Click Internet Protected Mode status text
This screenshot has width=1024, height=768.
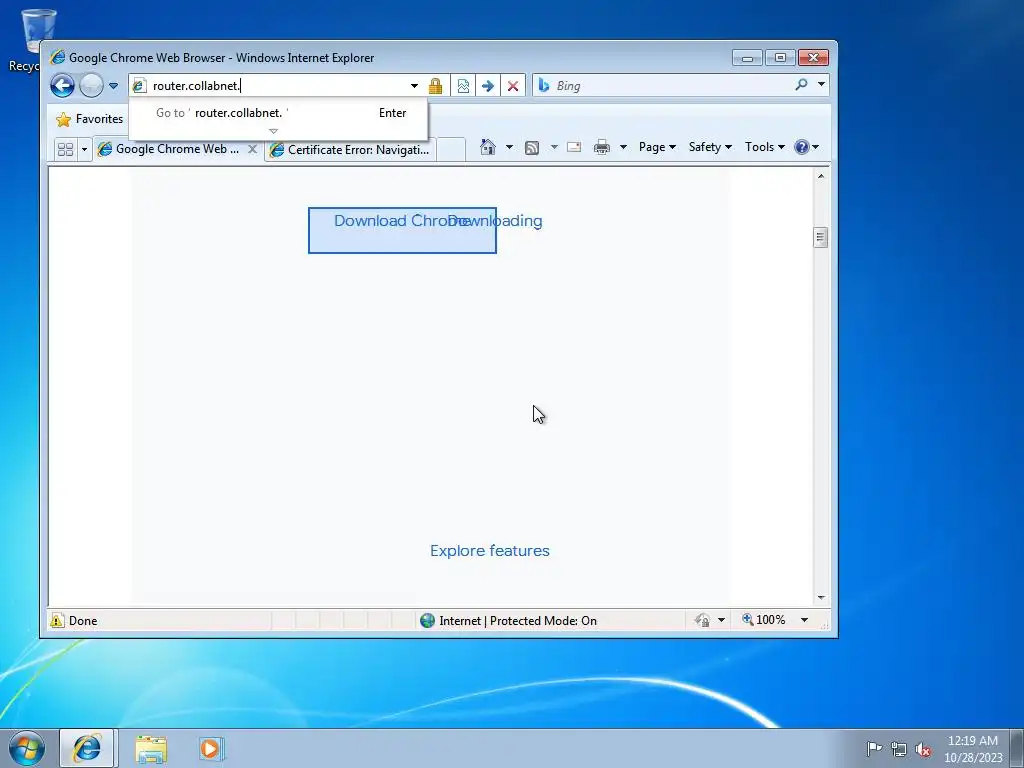point(518,620)
